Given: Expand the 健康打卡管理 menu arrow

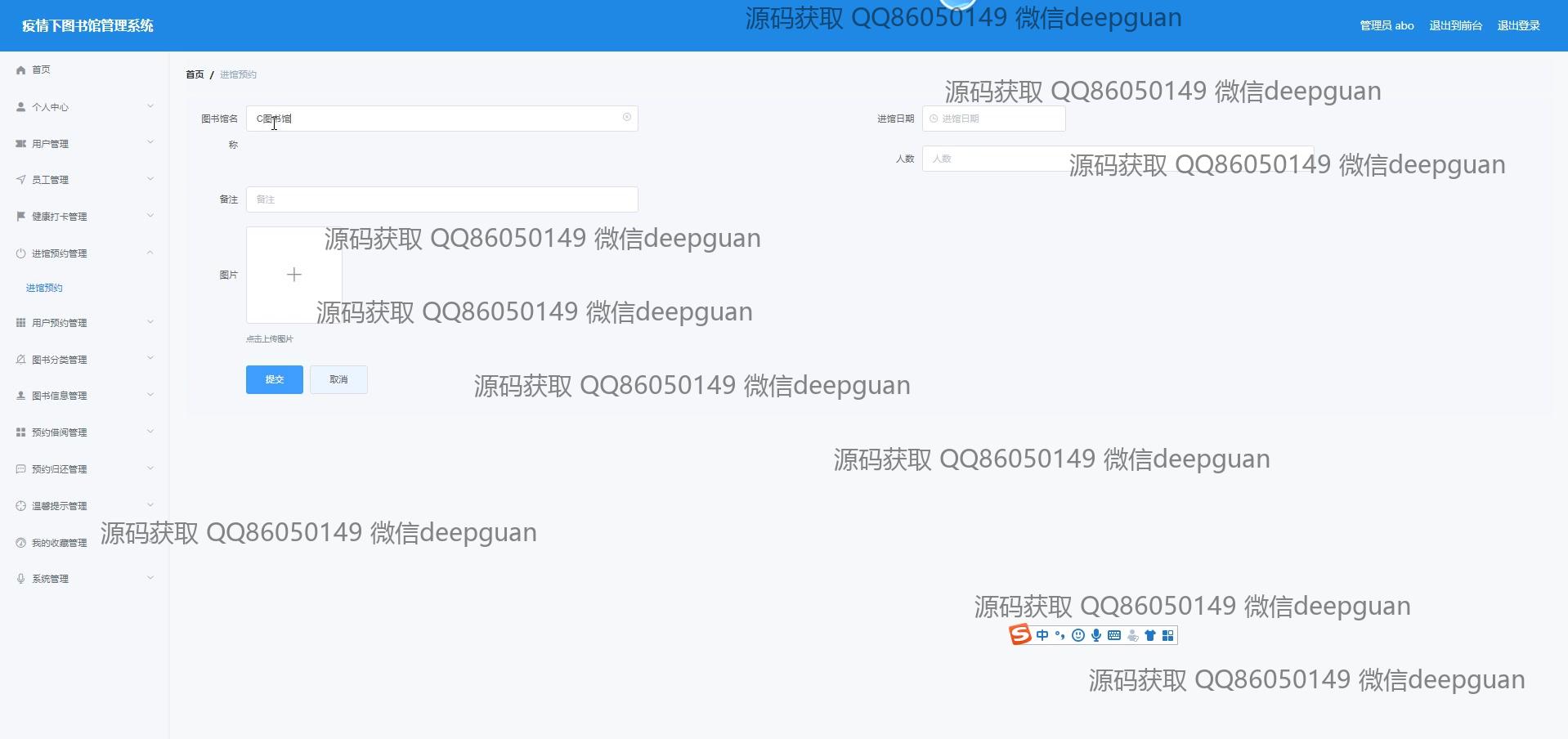Looking at the screenshot, I should tap(150, 216).
